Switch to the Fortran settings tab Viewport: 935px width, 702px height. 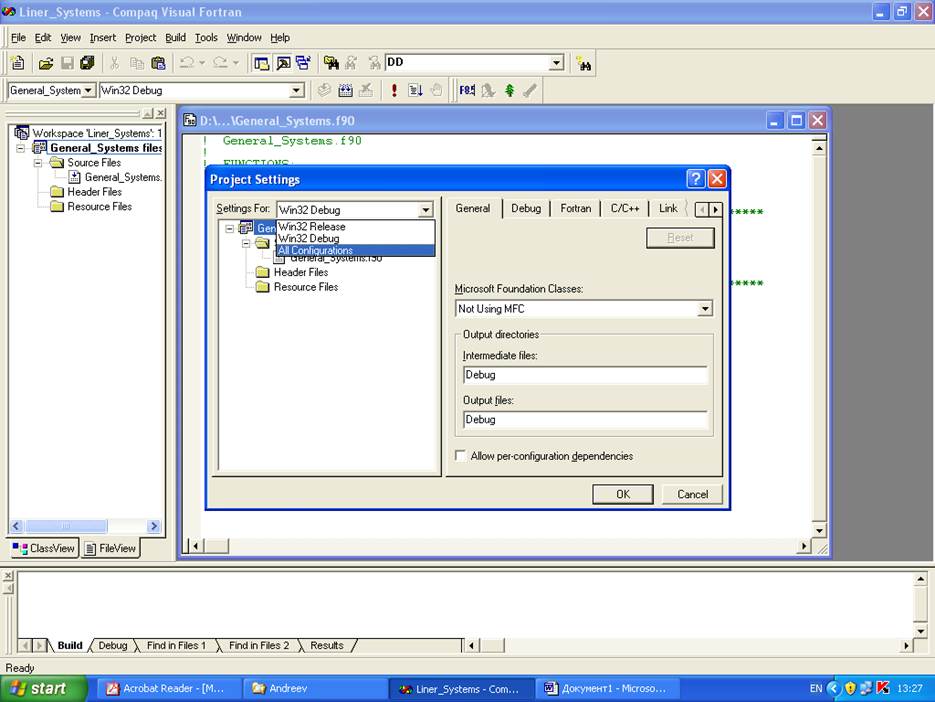[x=575, y=209]
